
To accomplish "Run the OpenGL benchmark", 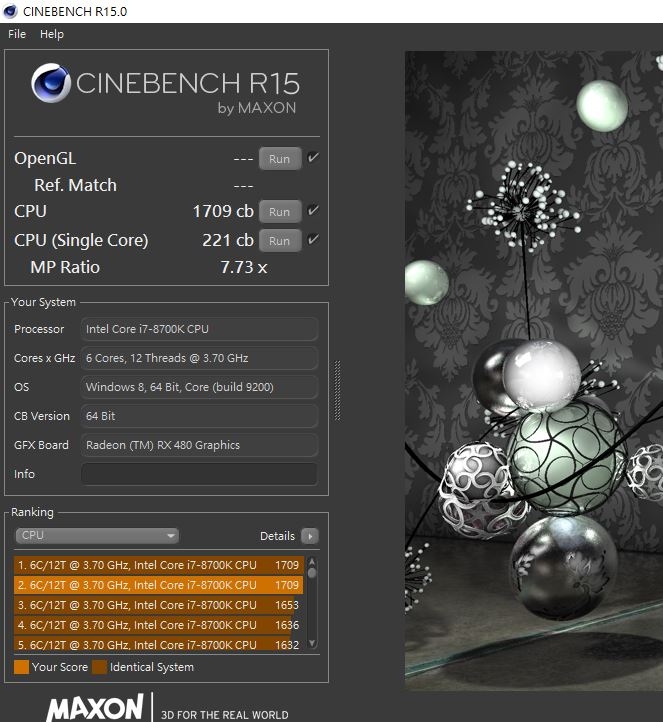I will point(280,159).
